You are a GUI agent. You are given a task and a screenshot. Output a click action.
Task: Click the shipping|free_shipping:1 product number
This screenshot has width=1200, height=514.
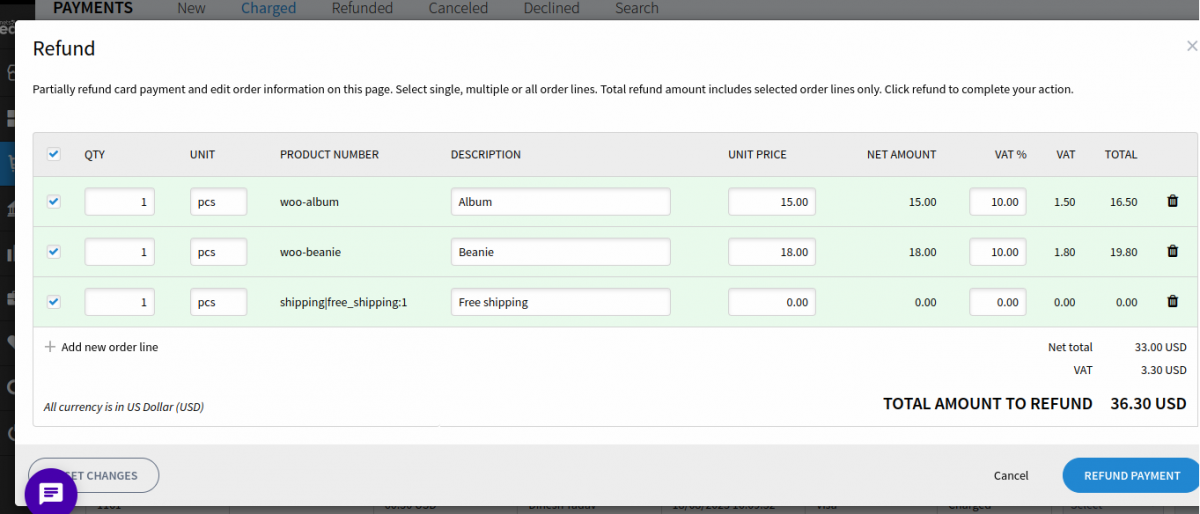point(343,302)
